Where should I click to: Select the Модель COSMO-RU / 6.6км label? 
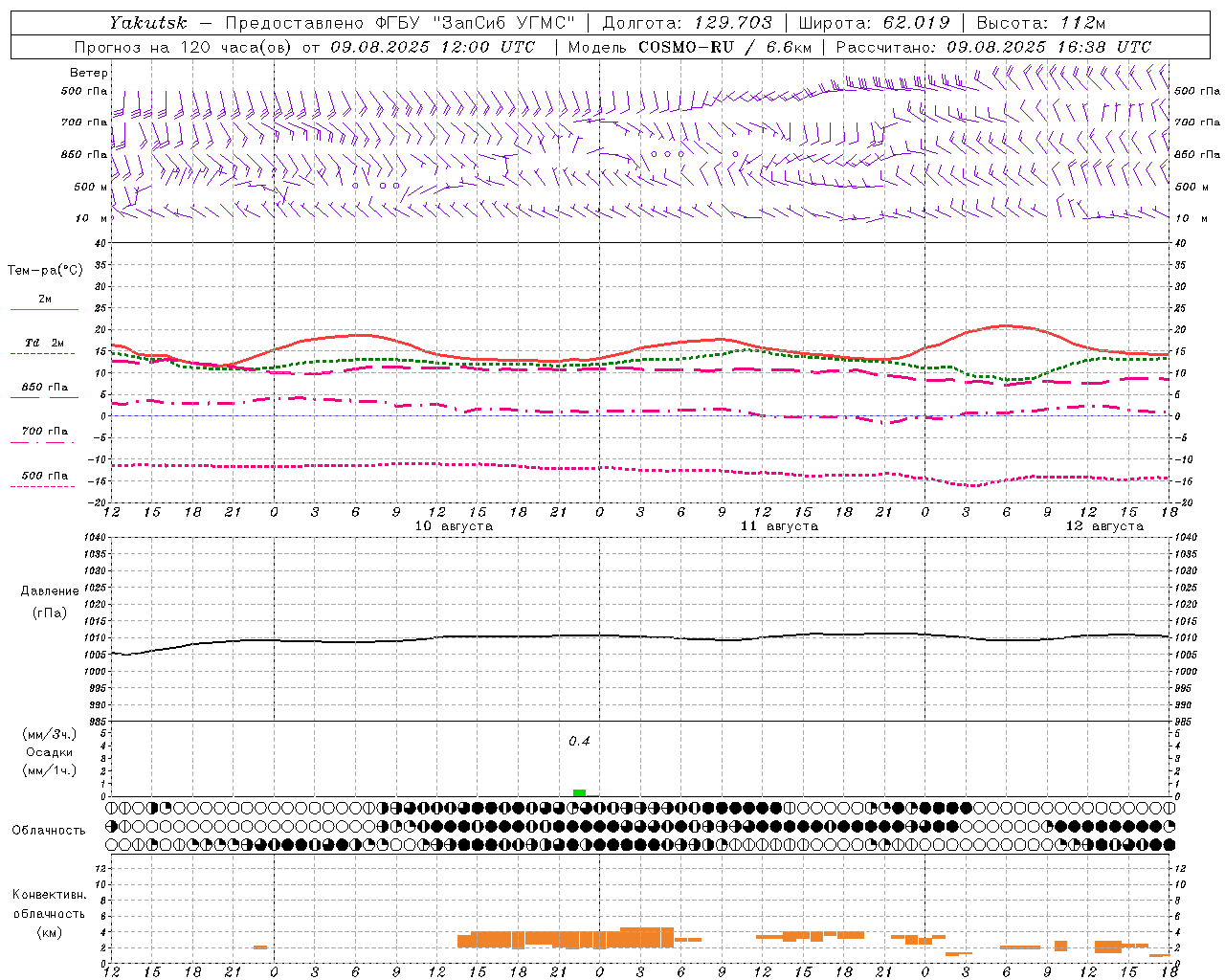[690, 47]
